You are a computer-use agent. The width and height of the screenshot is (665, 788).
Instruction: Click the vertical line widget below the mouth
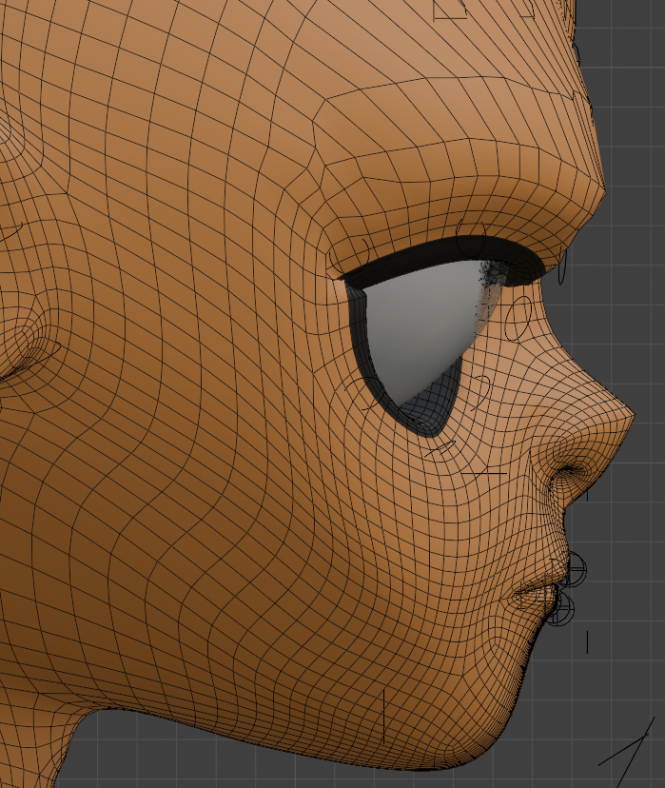[587, 642]
